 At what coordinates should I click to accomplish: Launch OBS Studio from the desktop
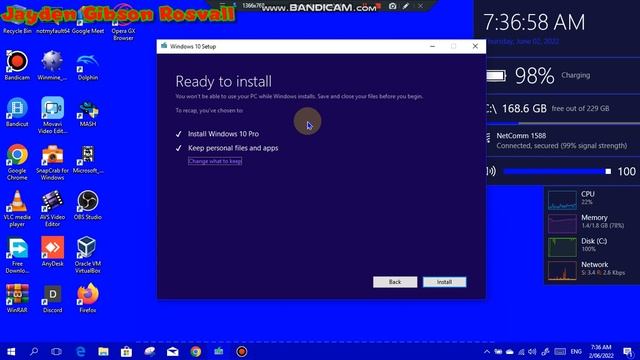tap(88, 205)
